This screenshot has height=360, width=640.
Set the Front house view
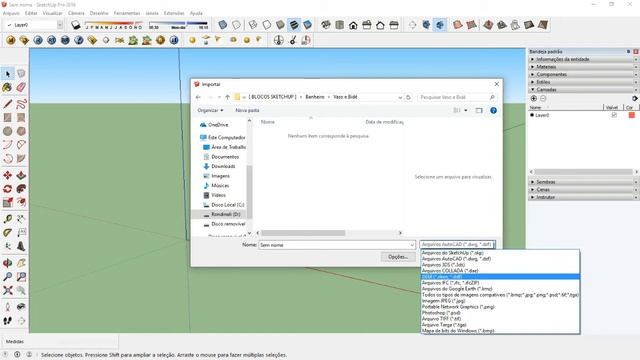[353, 25]
